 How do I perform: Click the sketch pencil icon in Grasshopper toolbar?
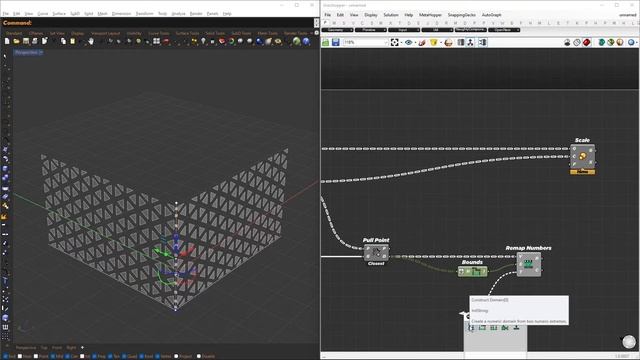click(422, 42)
